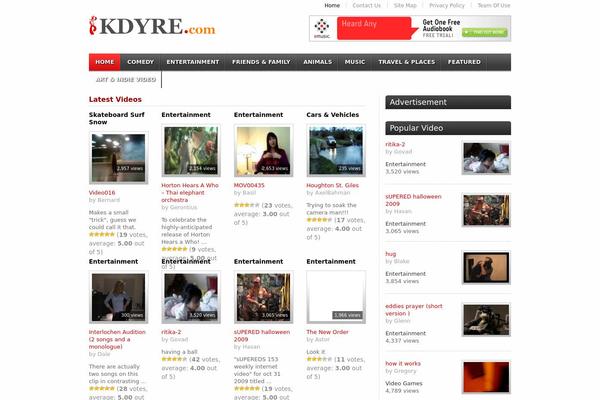Viewport: 600px width, 400px height.
Task: Open The New Order blank thumbnail
Action: [x=336, y=297]
